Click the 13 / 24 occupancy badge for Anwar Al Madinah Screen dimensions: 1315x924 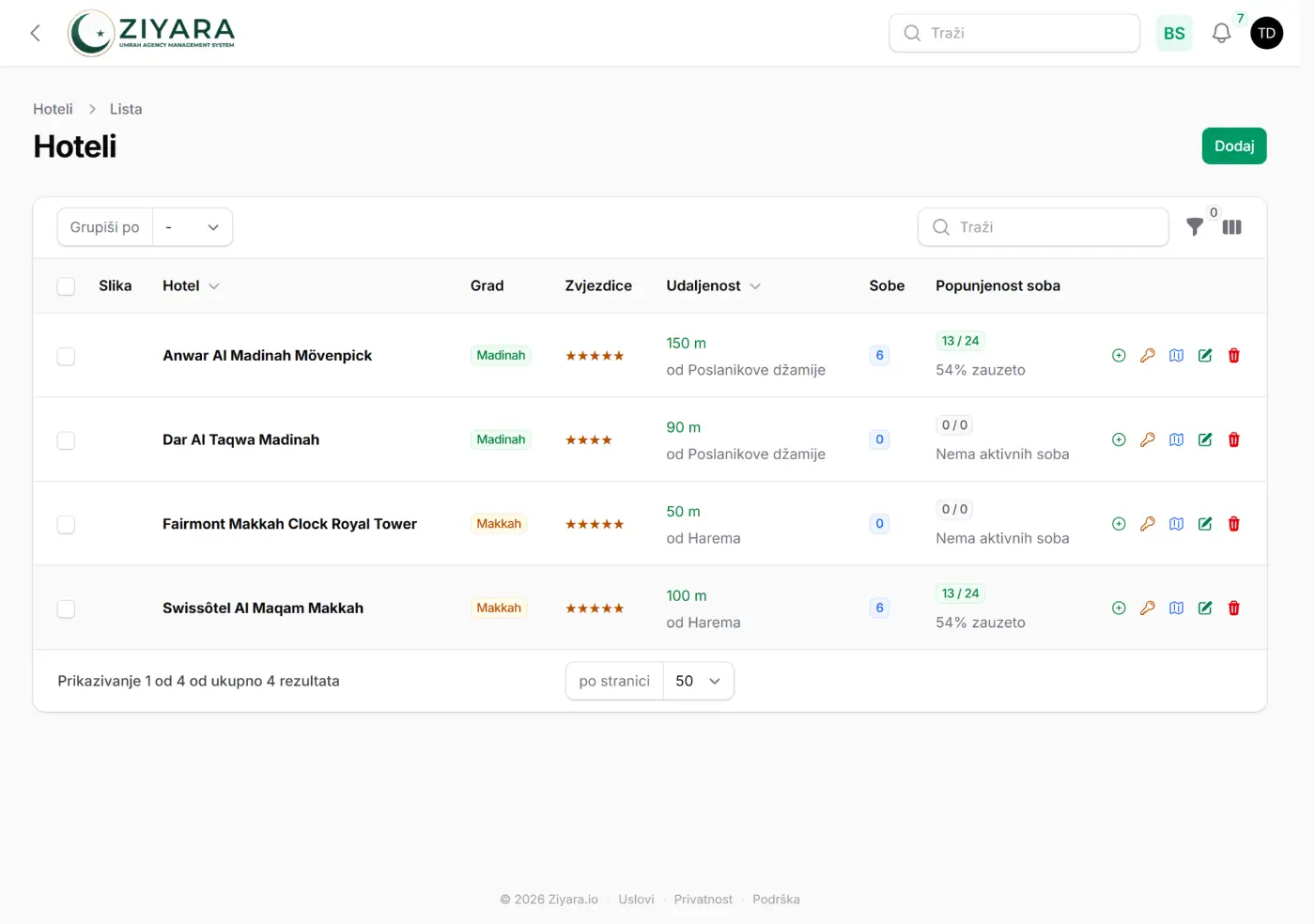(x=960, y=341)
